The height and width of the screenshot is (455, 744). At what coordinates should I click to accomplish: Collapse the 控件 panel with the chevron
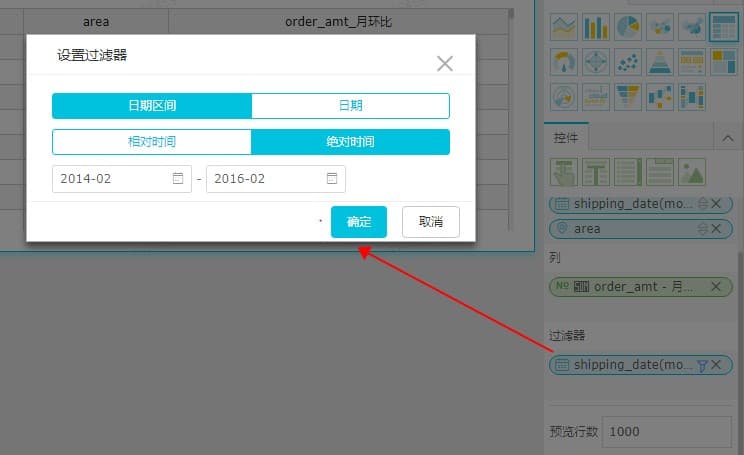click(728, 138)
